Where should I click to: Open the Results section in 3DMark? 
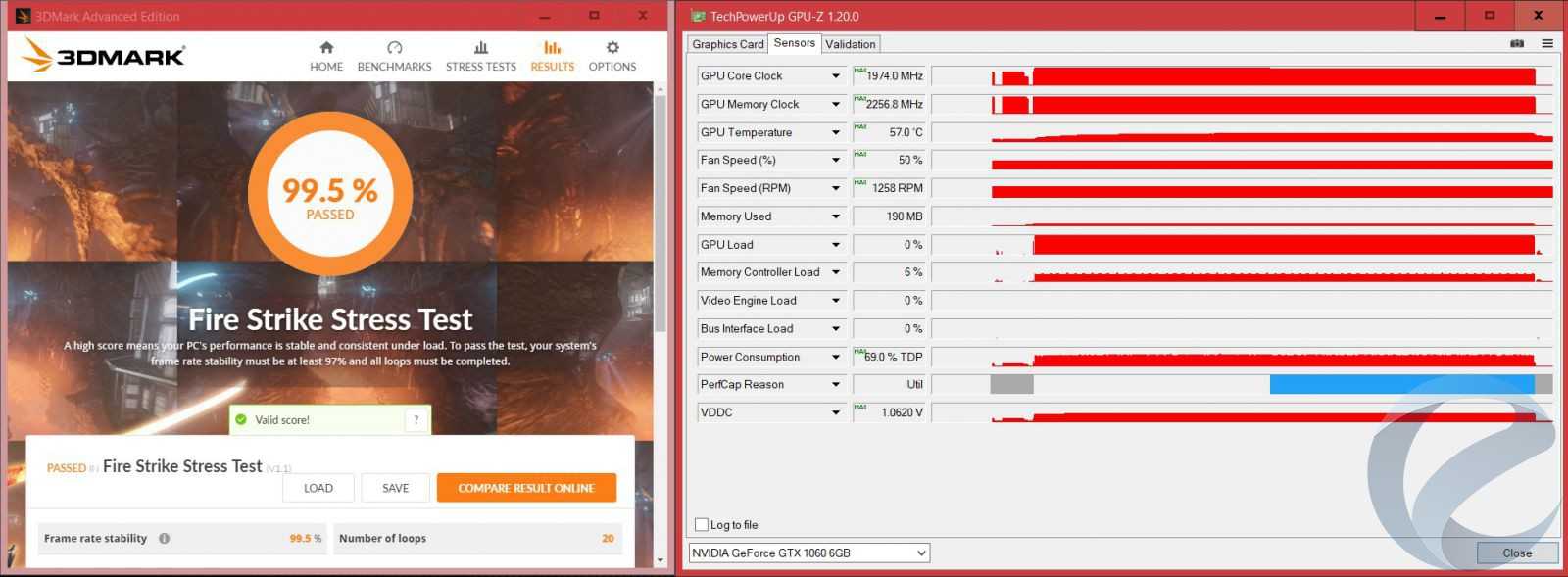coord(552,56)
